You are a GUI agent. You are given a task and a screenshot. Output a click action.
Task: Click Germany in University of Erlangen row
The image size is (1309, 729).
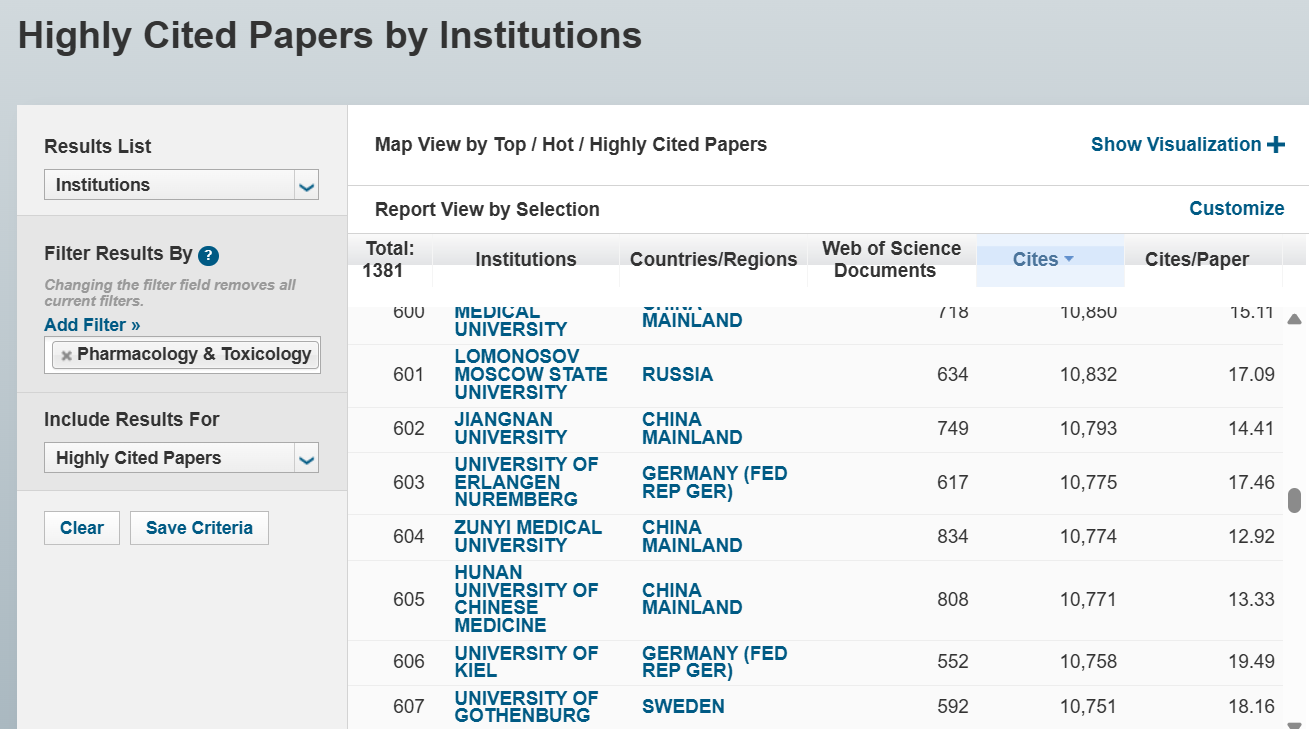tap(715, 482)
